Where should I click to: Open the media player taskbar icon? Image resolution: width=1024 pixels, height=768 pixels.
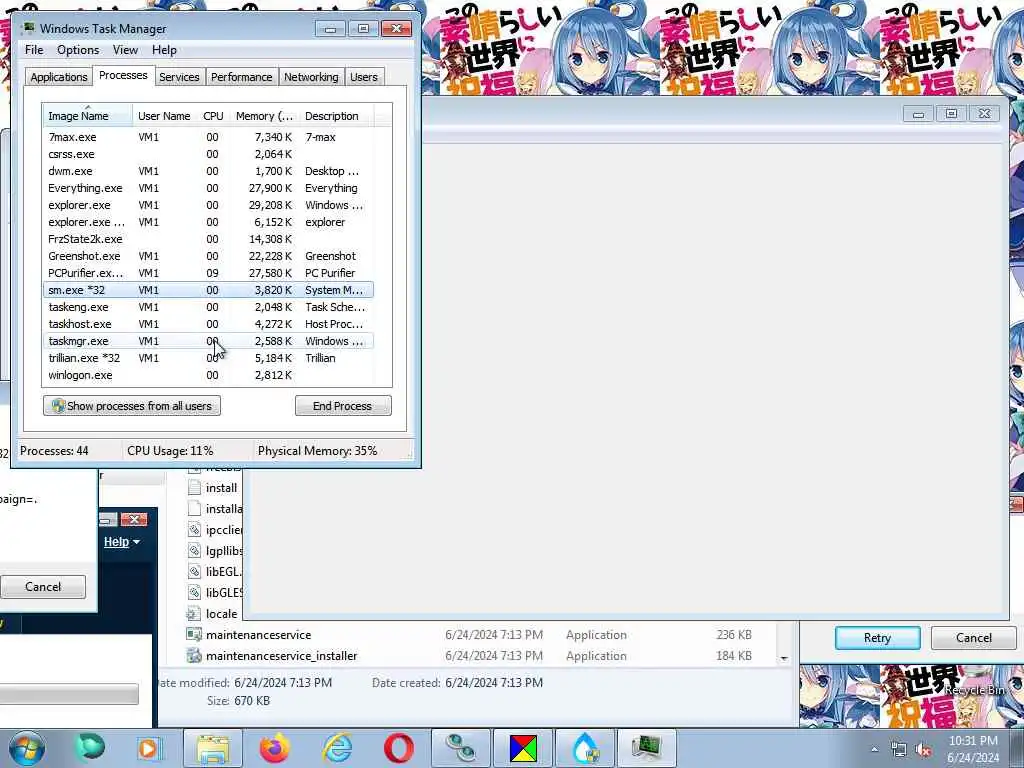pos(148,748)
